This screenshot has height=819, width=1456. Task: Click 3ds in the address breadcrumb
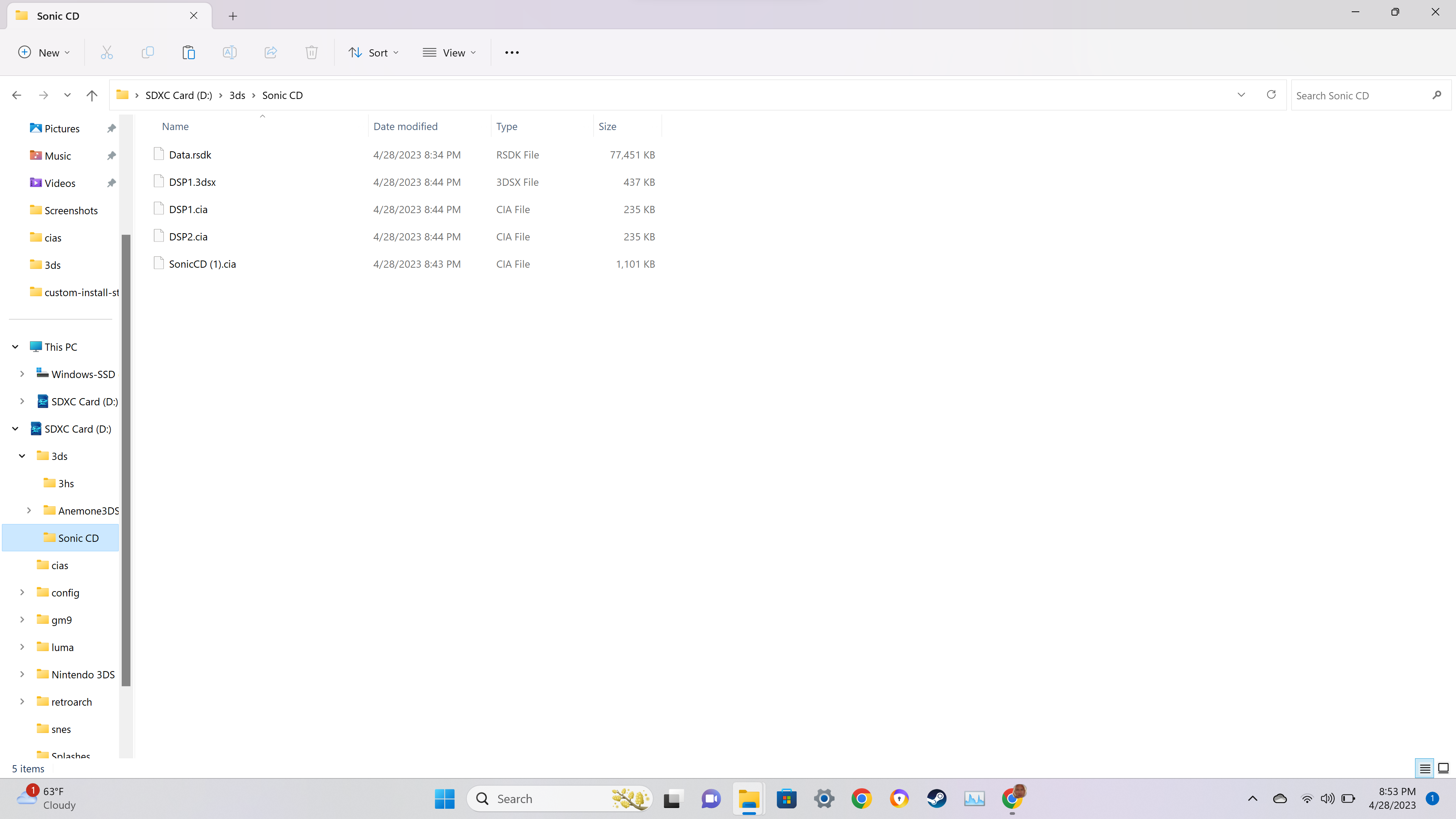click(x=237, y=96)
